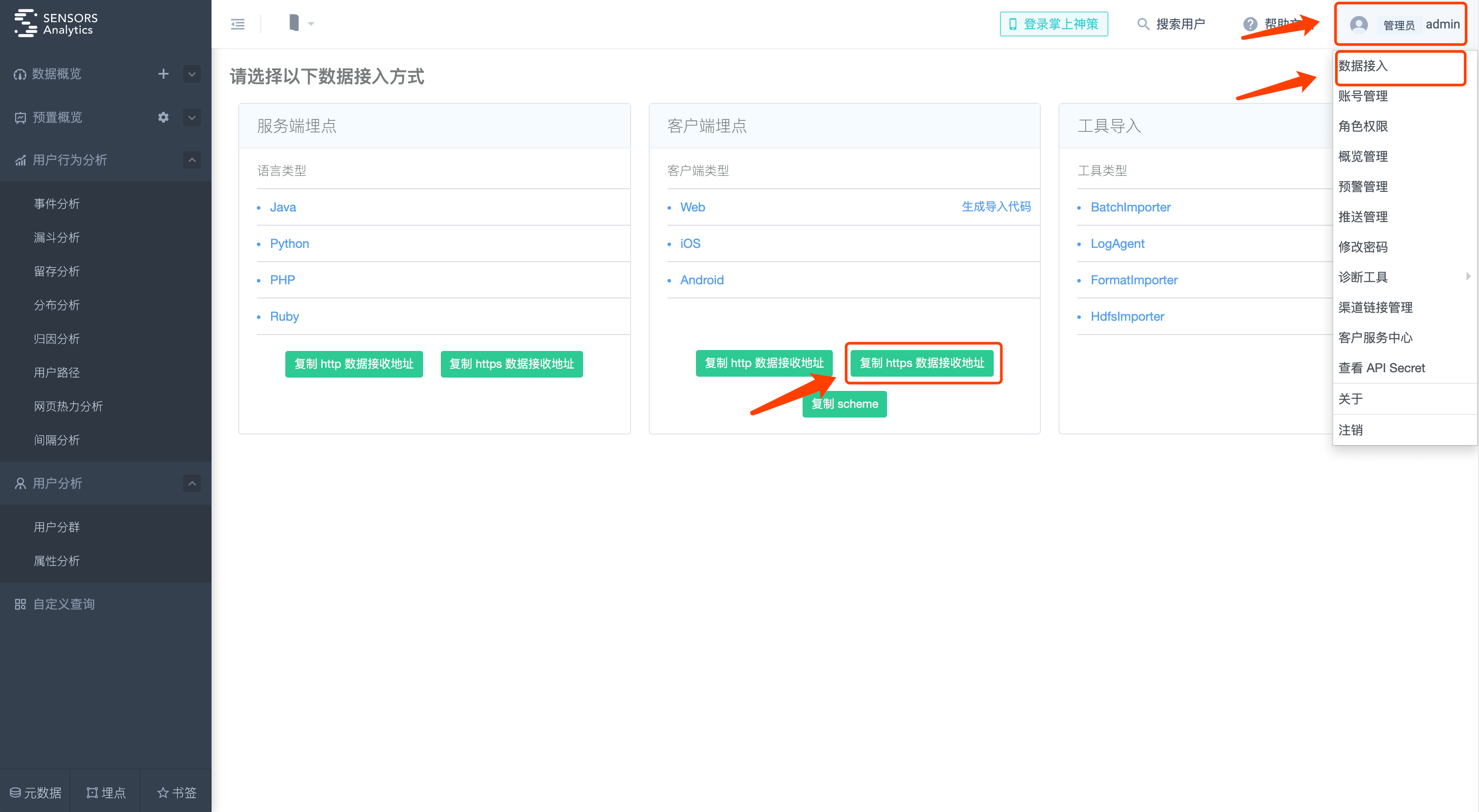Open 埋点 at sidebar bottom
The height and width of the screenshot is (812, 1479).
[x=106, y=792]
